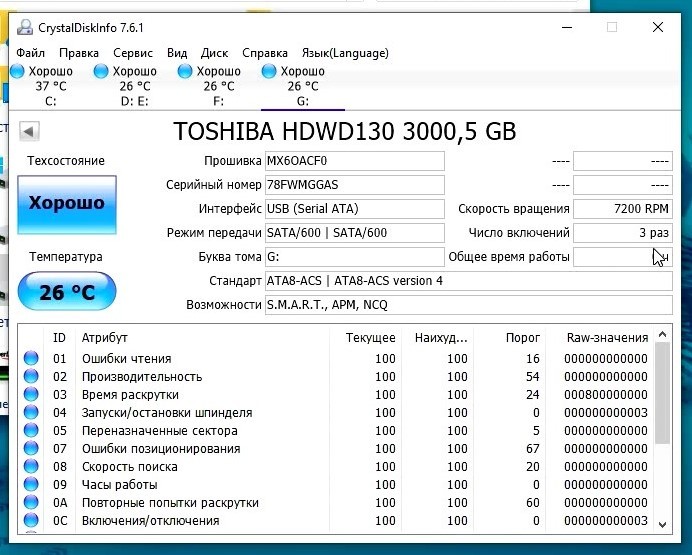Open the Файл menu
The width and height of the screenshot is (692, 555).
[30, 53]
